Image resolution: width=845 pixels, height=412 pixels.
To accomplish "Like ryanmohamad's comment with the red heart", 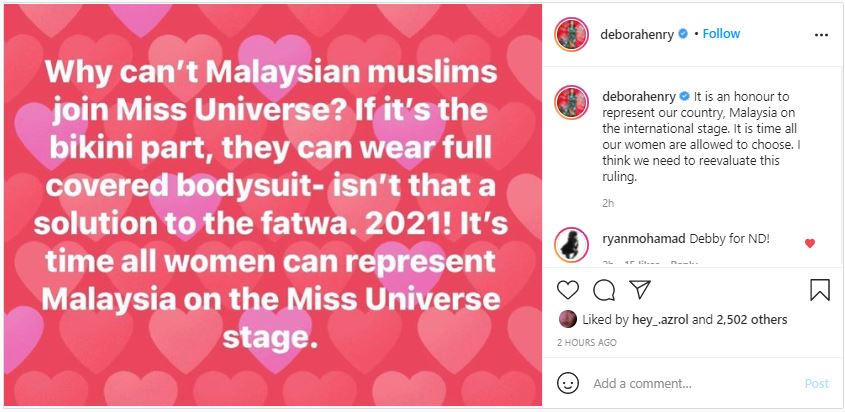I will (x=809, y=243).
